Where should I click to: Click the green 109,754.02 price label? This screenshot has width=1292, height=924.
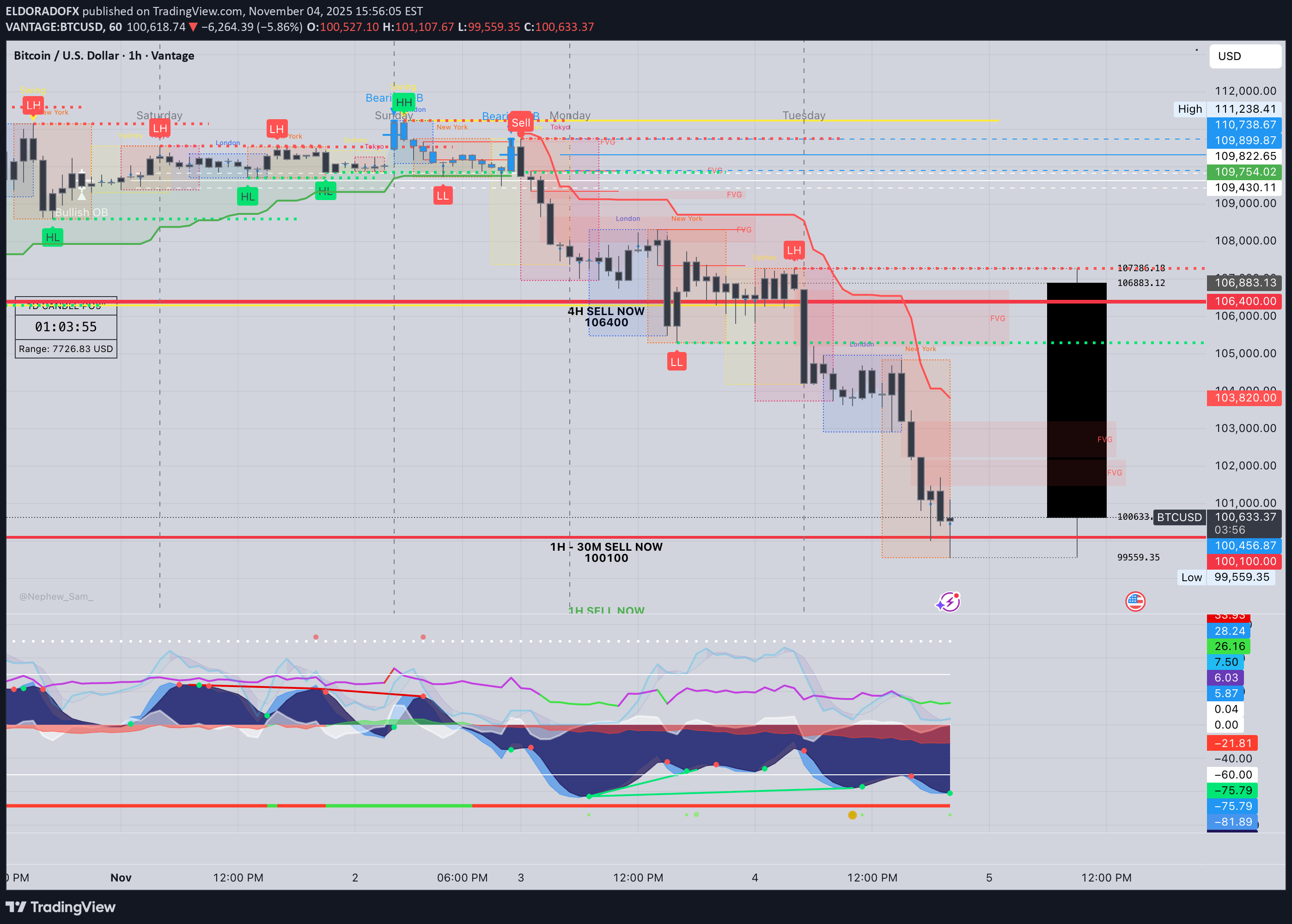pyautogui.click(x=1244, y=172)
